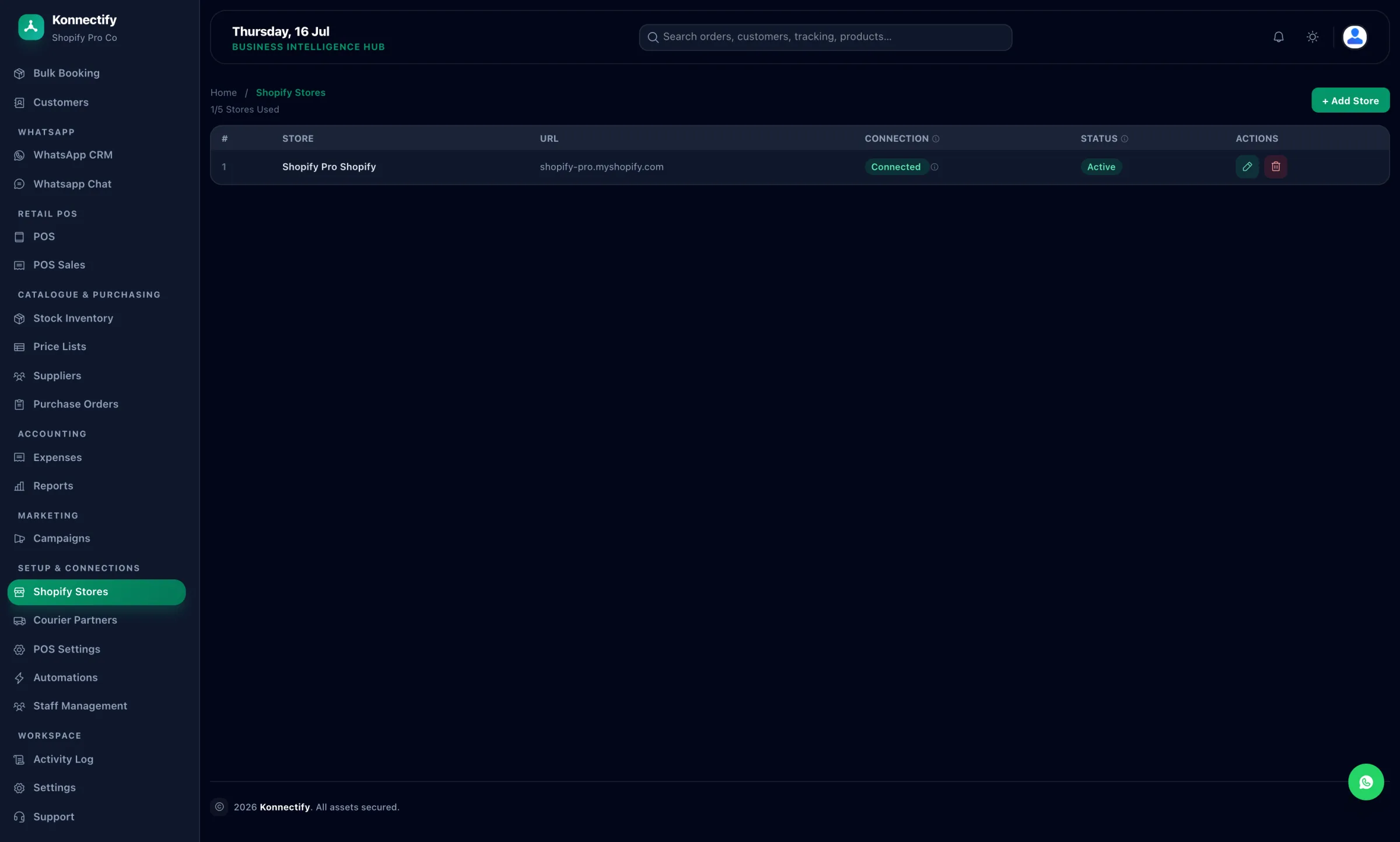The image size is (1400, 842).
Task: Click shopify-pro.myshopify.com URL cell
Action: tap(601, 167)
